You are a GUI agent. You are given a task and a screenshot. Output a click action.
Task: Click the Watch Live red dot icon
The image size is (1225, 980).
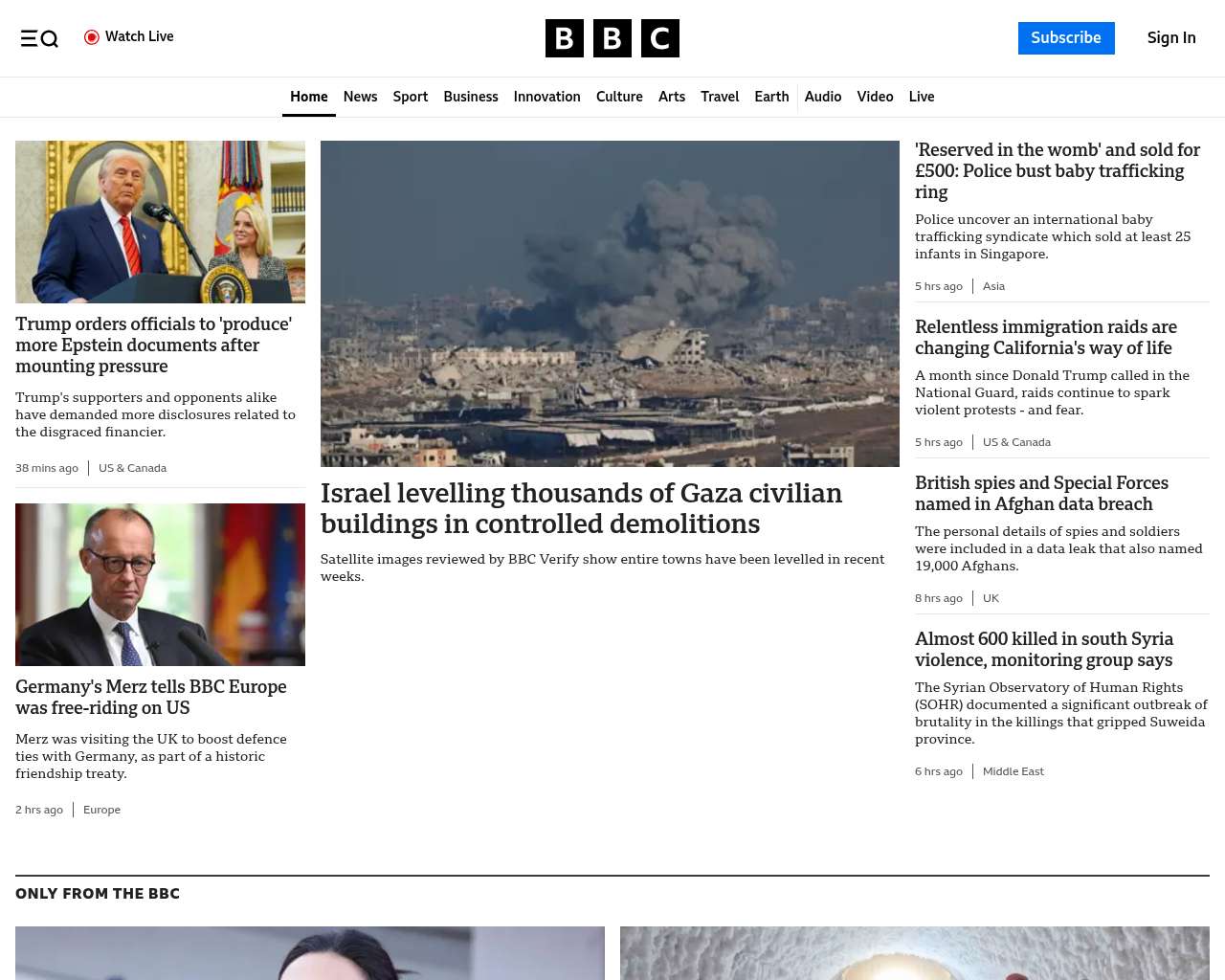point(92,37)
